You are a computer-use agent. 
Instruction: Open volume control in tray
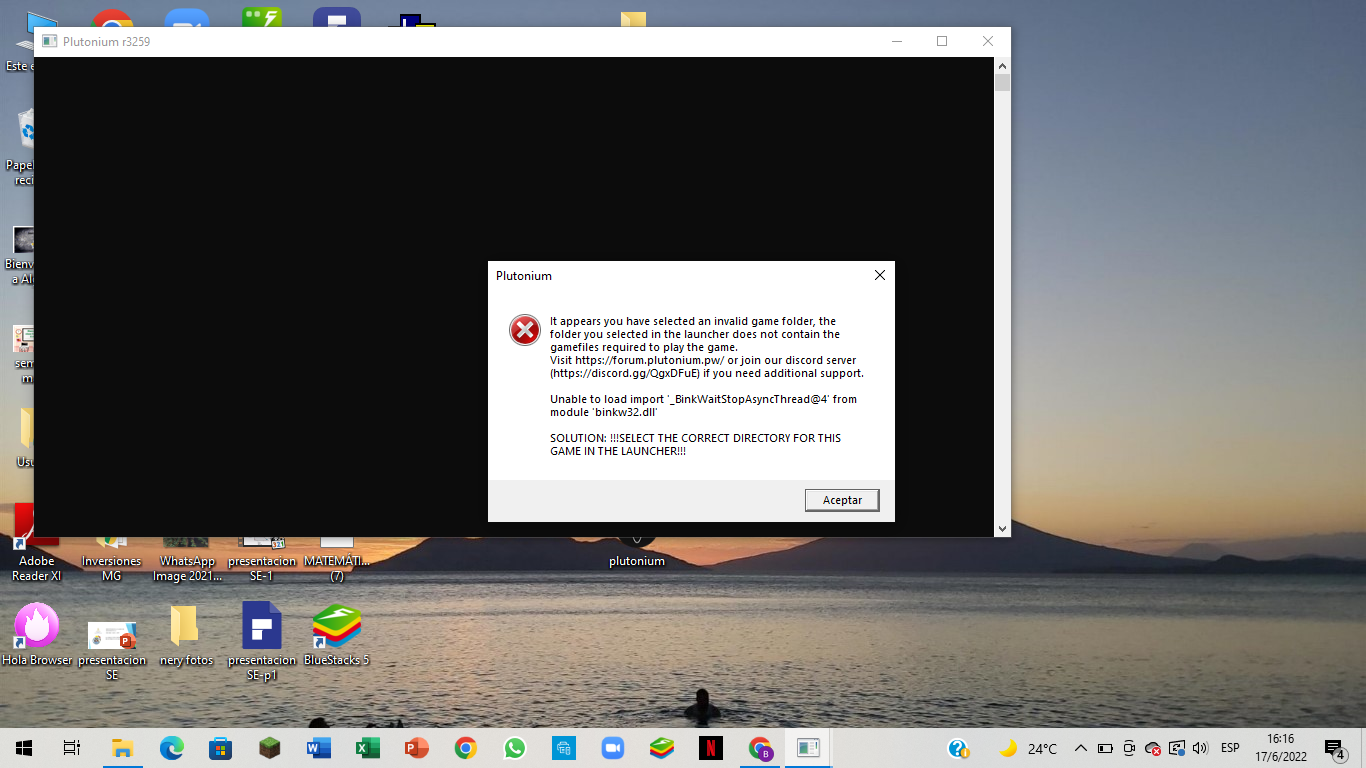click(x=1200, y=748)
